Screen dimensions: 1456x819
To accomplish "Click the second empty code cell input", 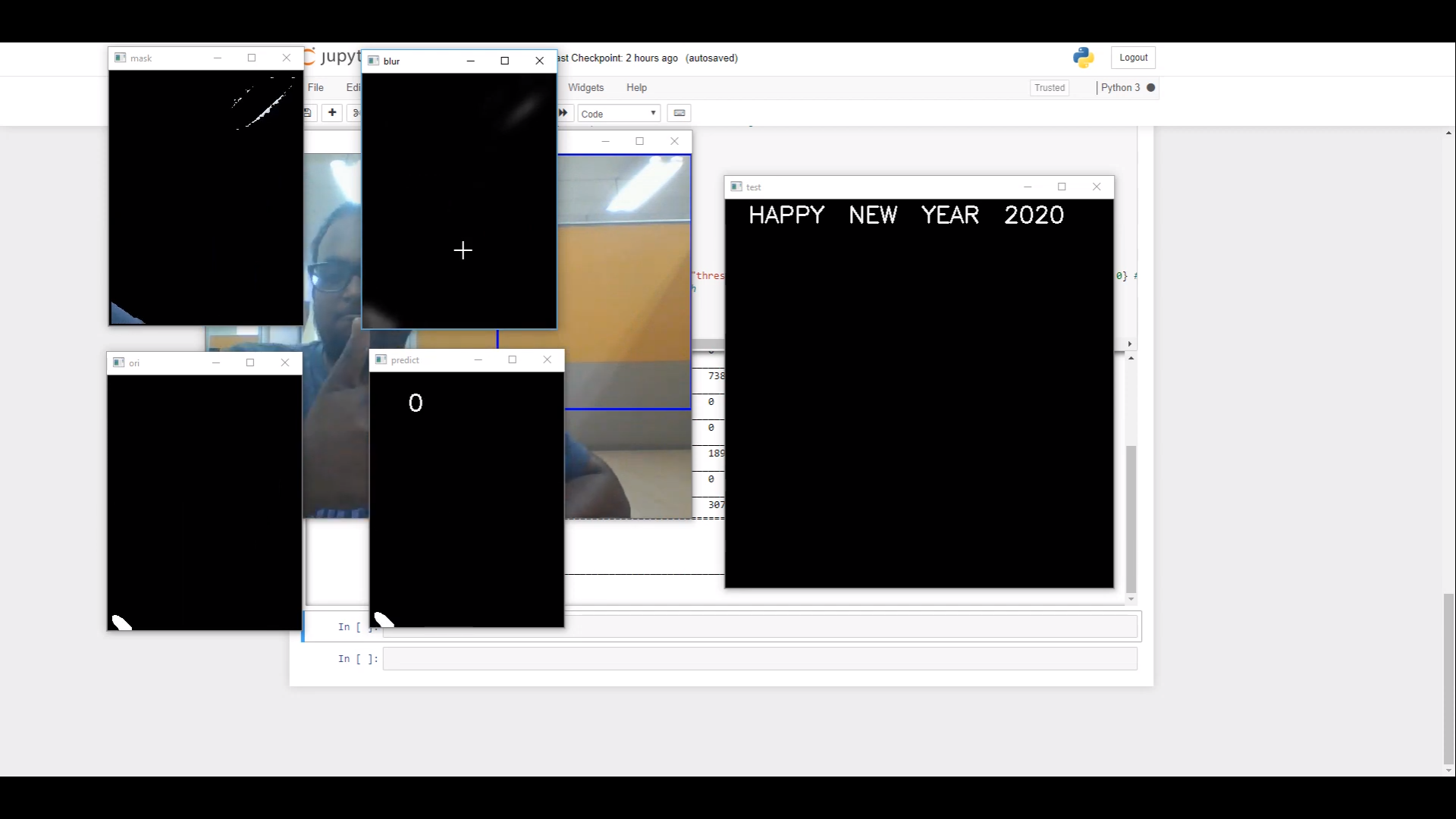I will (x=760, y=659).
